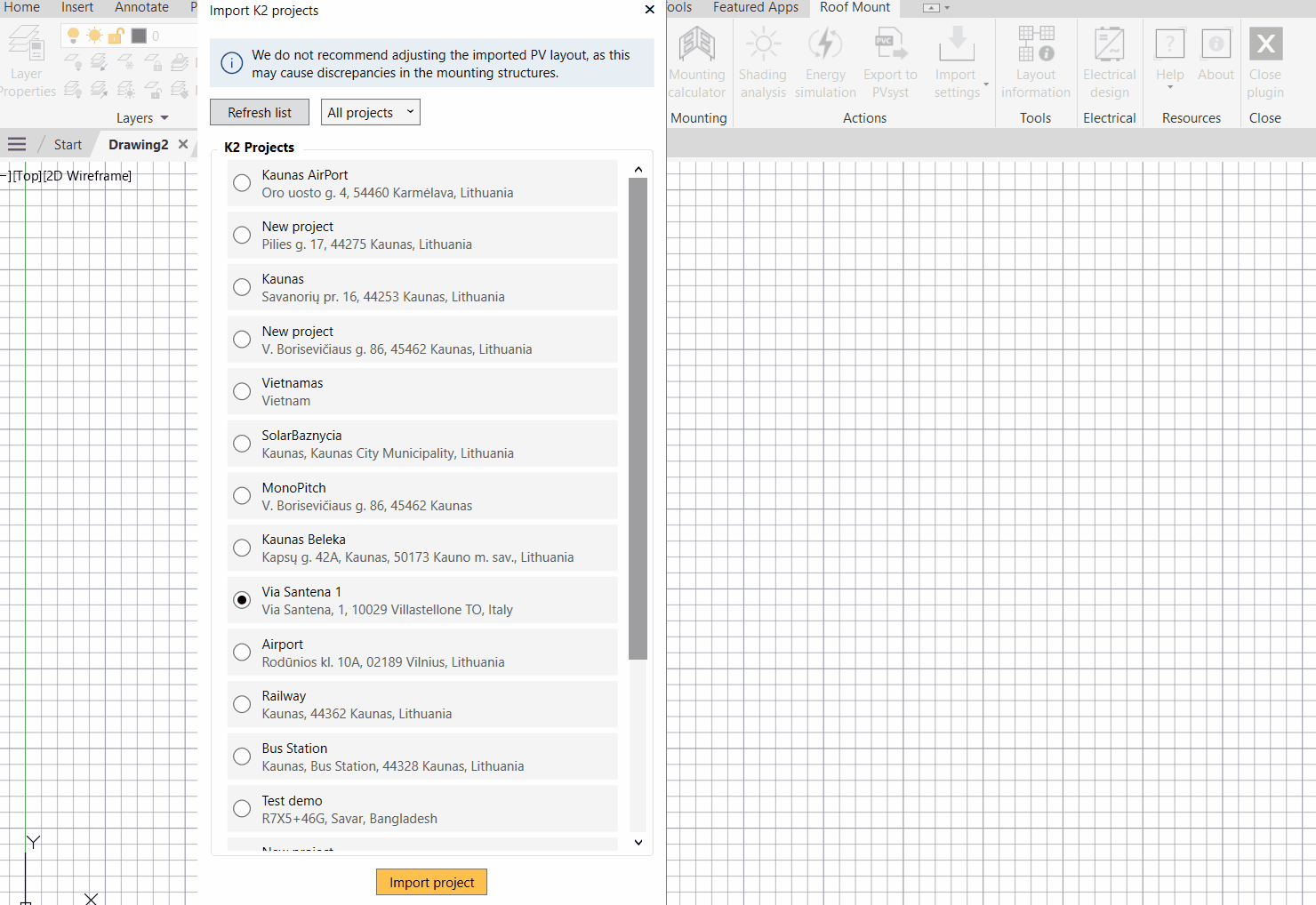Screen dimensions: 1316x905
Task: Close the K2 plugin
Action: 1264,60
